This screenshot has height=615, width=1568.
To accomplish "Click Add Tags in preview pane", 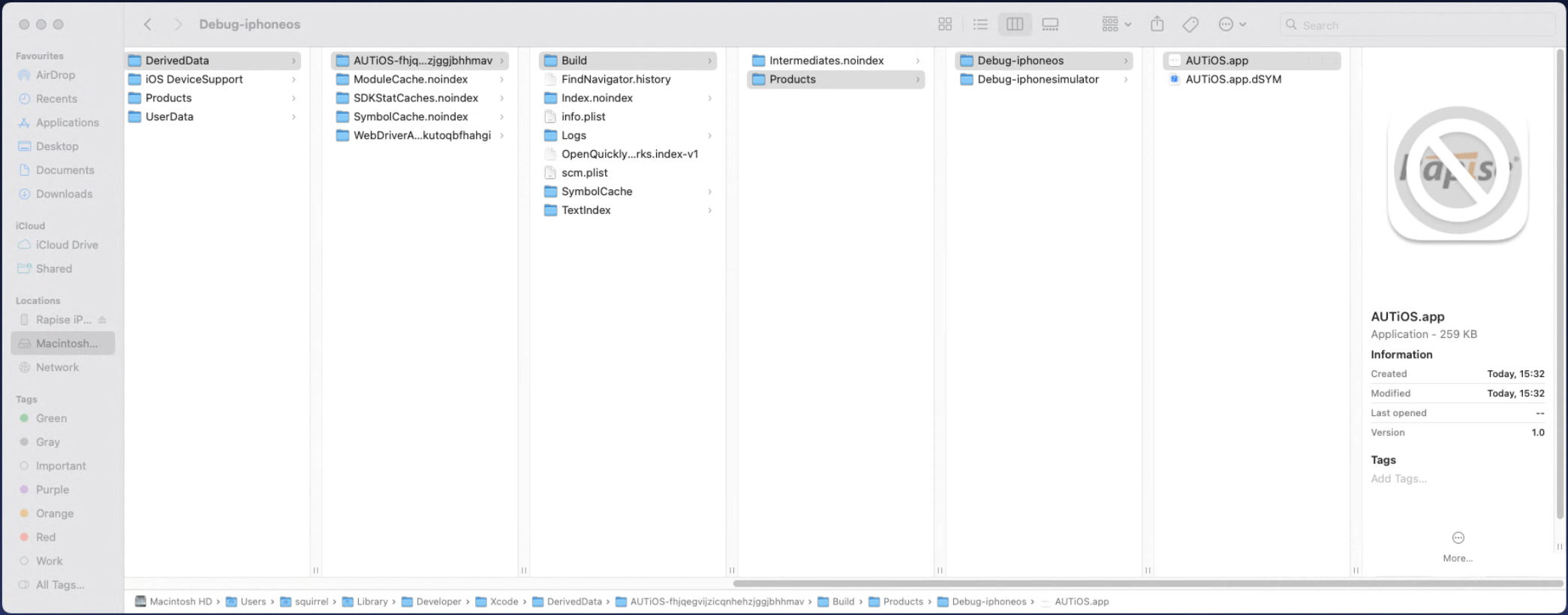I will (1398, 479).
